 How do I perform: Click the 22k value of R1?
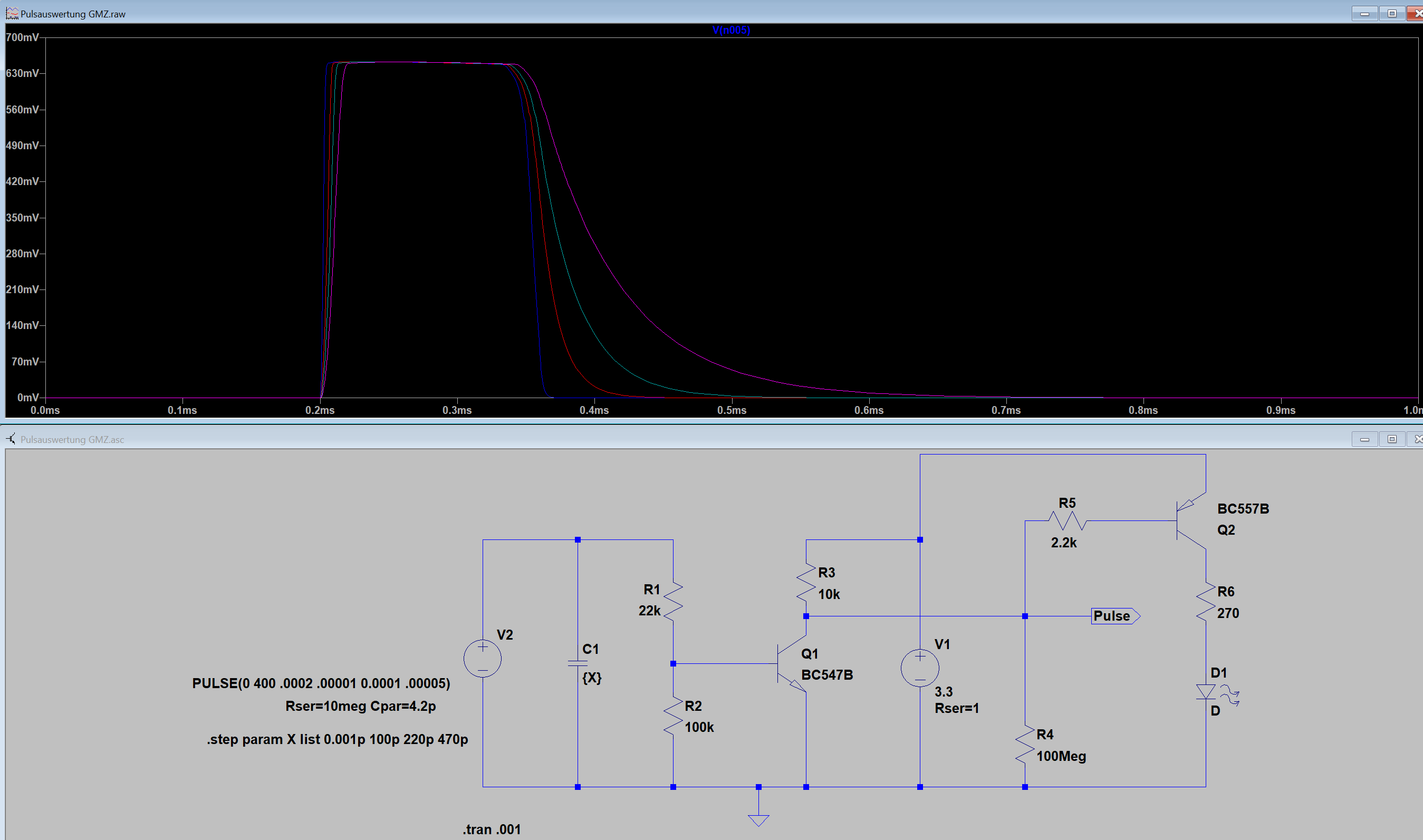[649, 611]
